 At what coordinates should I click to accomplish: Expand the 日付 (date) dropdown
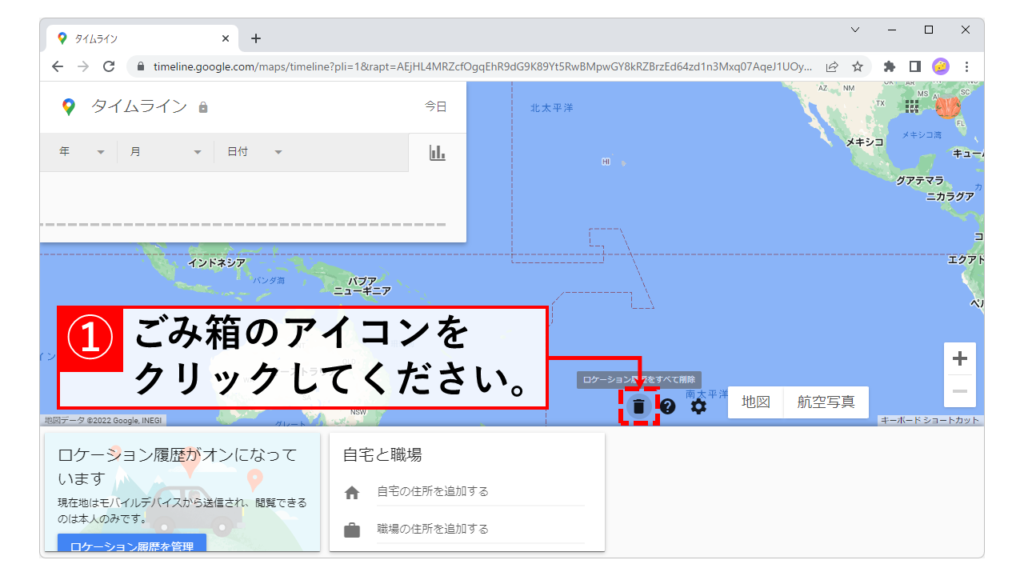254,152
